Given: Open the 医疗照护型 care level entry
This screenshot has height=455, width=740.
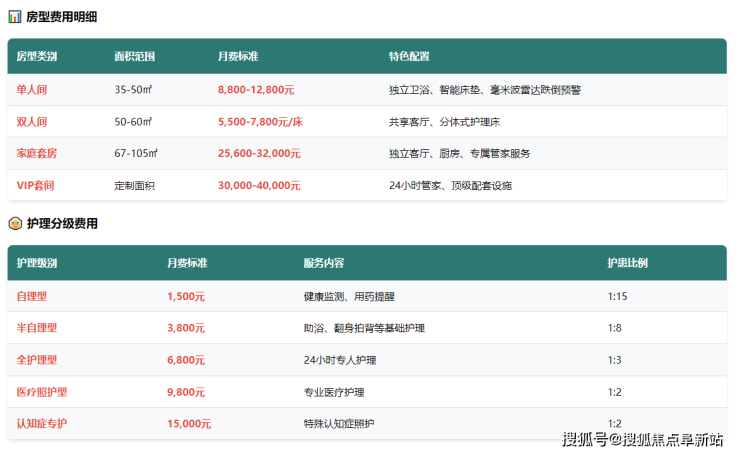Looking at the screenshot, I should click(x=42, y=392).
